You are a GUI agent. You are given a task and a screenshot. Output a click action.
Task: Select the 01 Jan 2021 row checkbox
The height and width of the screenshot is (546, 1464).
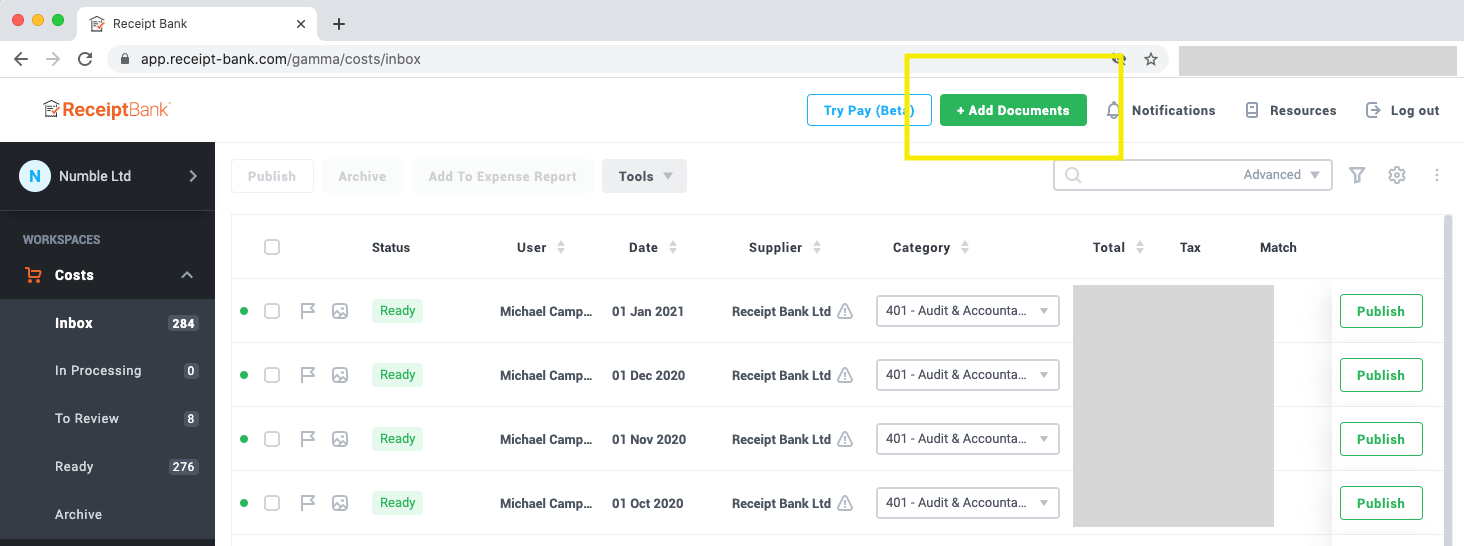click(x=272, y=311)
